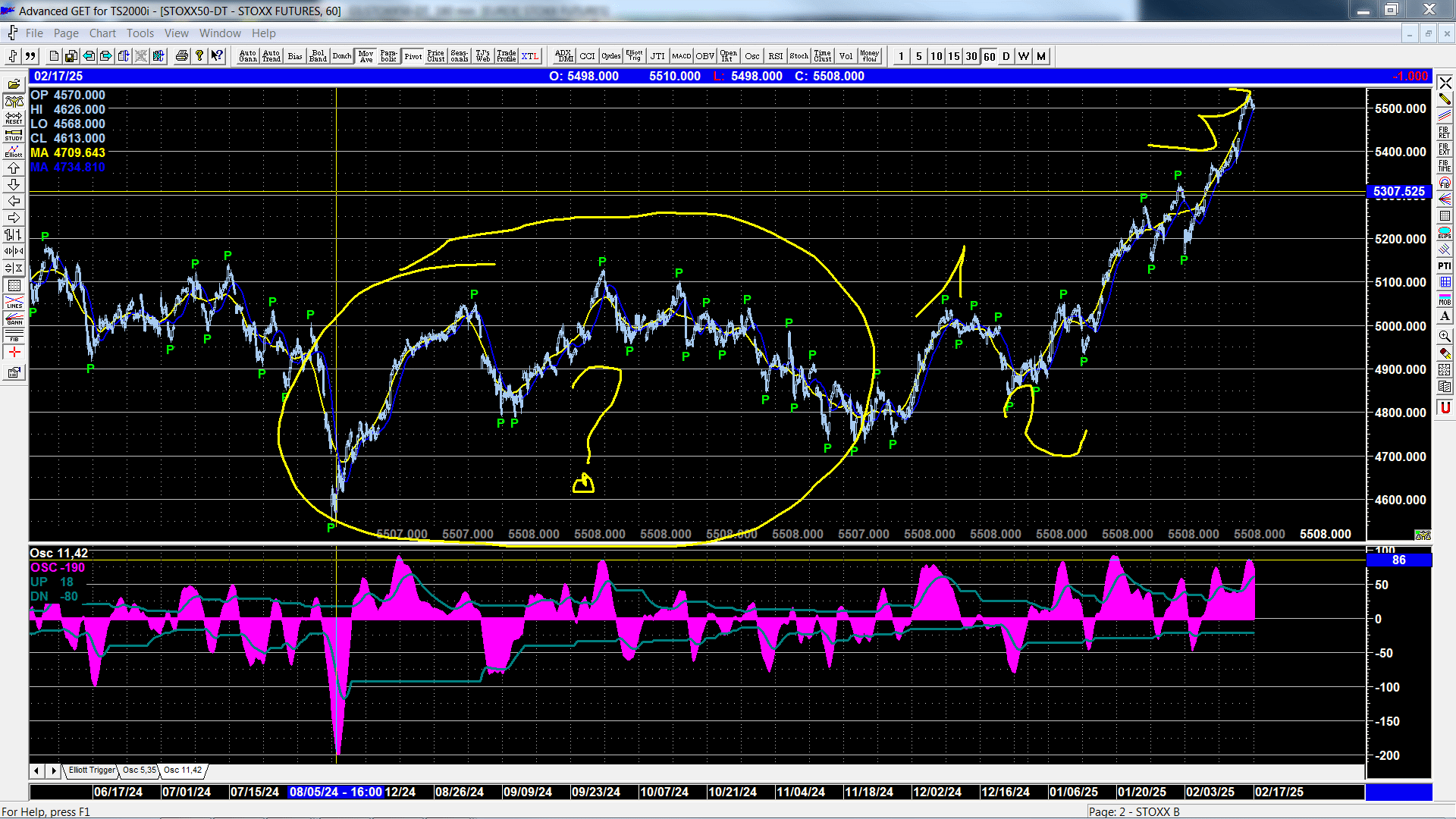Screen dimensions: 1456x819
Task: Click the Money flow indicator button
Action: pos(870,56)
